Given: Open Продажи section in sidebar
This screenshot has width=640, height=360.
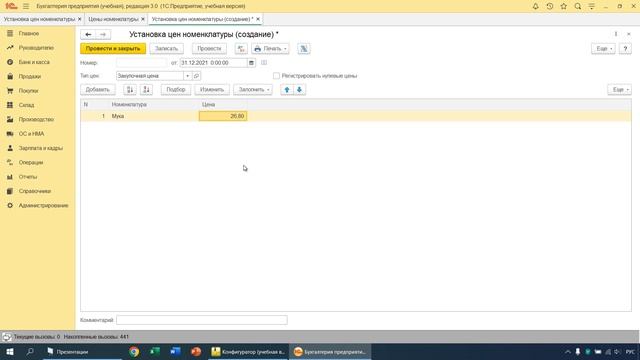Looking at the screenshot, I should pos(29,76).
